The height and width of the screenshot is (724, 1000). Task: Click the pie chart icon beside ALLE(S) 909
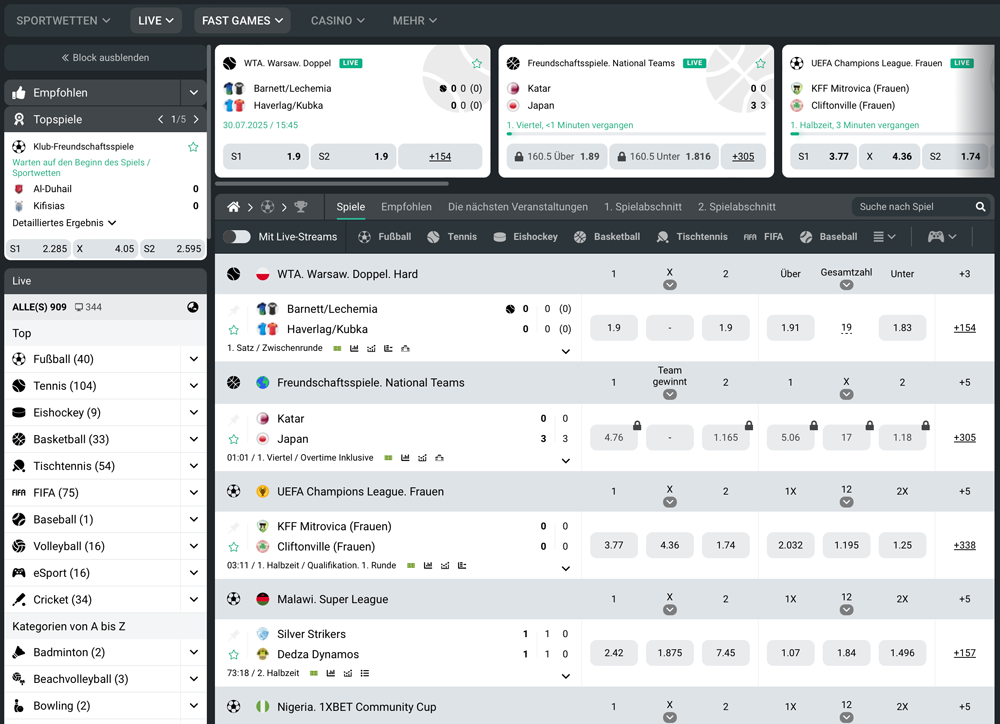pyautogui.click(x=193, y=307)
